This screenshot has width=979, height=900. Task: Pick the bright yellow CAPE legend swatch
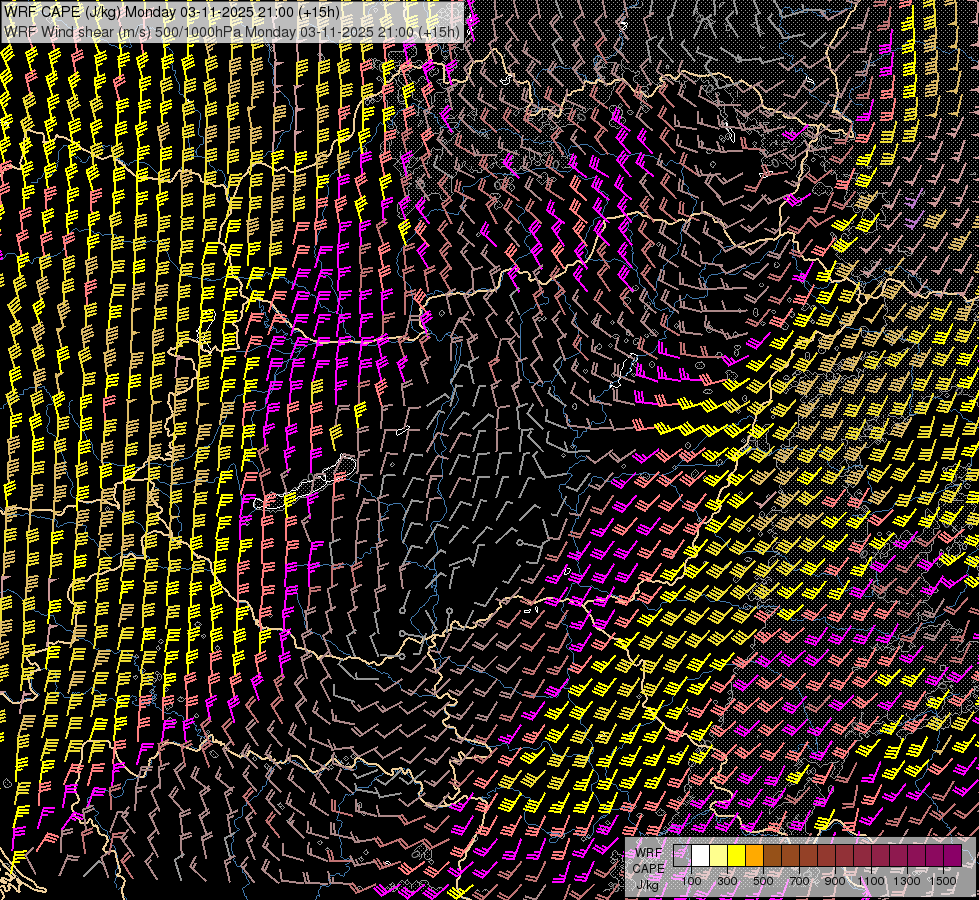tap(737, 855)
